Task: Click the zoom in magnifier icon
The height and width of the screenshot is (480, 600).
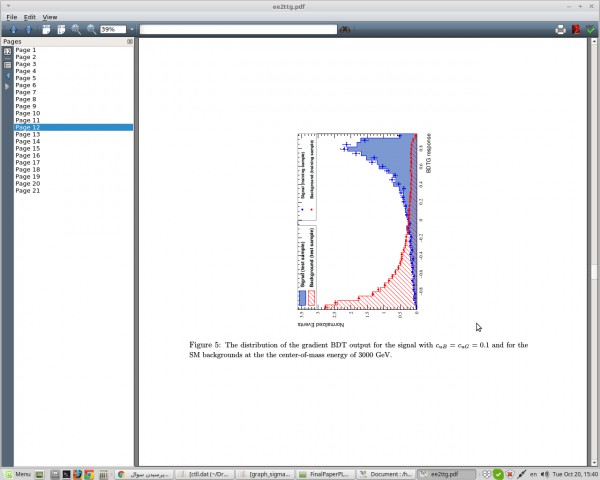Action: click(76, 30)
